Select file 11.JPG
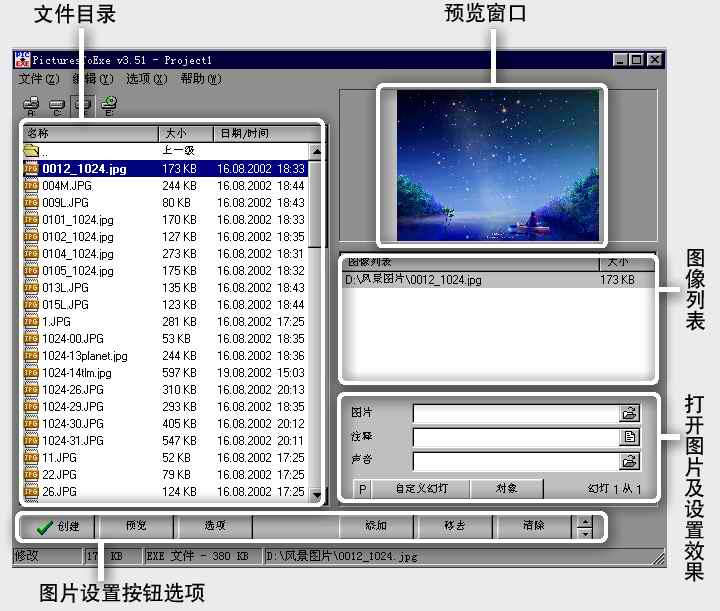Image resolution: width=720 pixels, height=611 pixels. coord(166,457)
